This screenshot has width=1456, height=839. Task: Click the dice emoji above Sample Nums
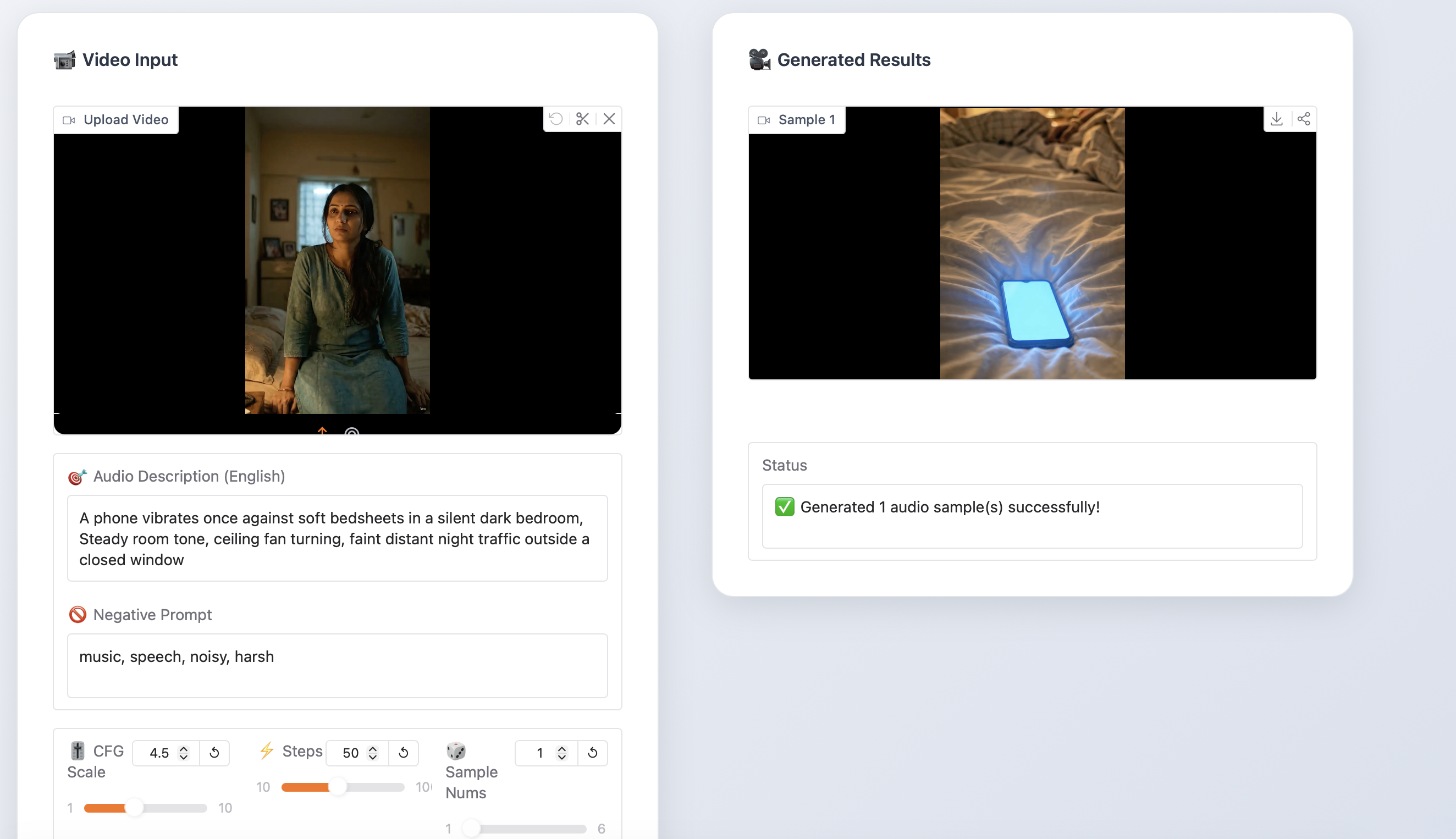pyautogui.click(x=456, y=751)
